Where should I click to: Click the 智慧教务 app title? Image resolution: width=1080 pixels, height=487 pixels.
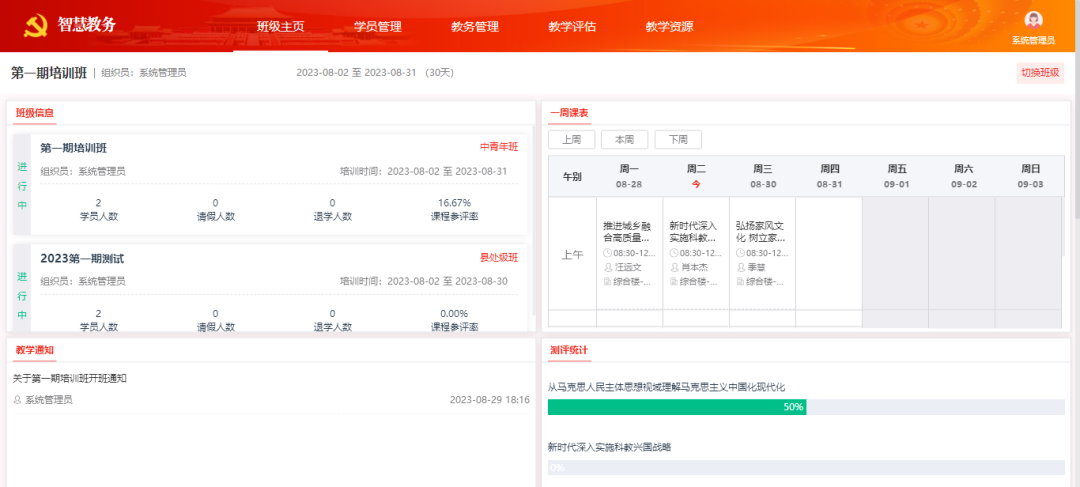click(x=87, y=25)
